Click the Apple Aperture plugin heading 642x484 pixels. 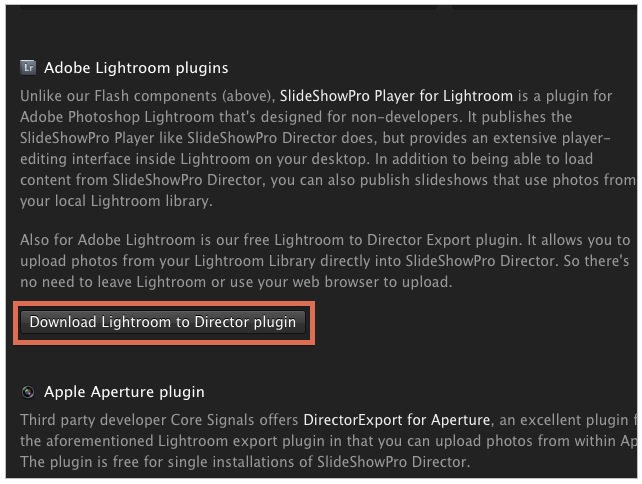(124, 392)
